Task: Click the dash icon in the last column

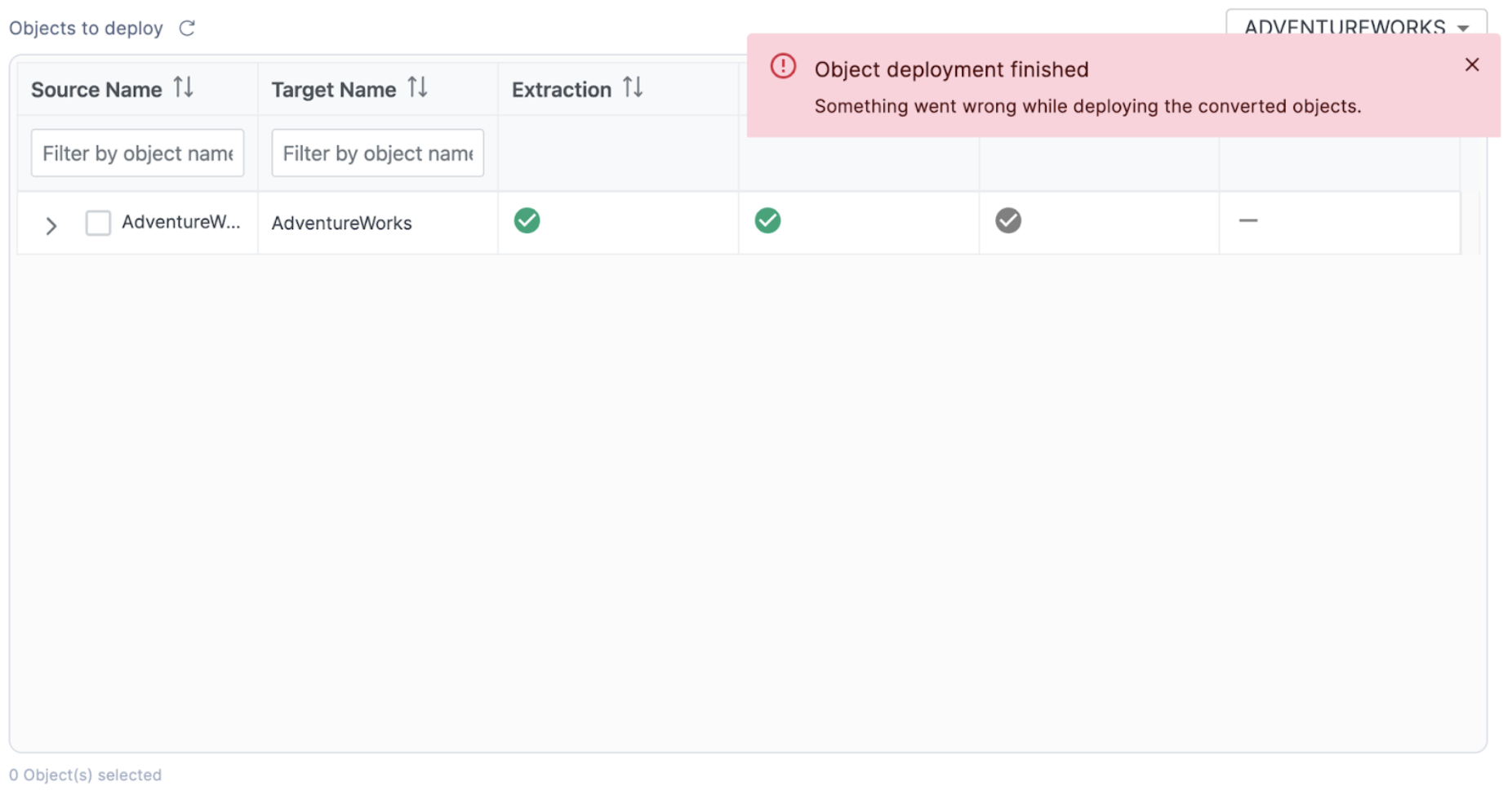Action: point(1247,220)
